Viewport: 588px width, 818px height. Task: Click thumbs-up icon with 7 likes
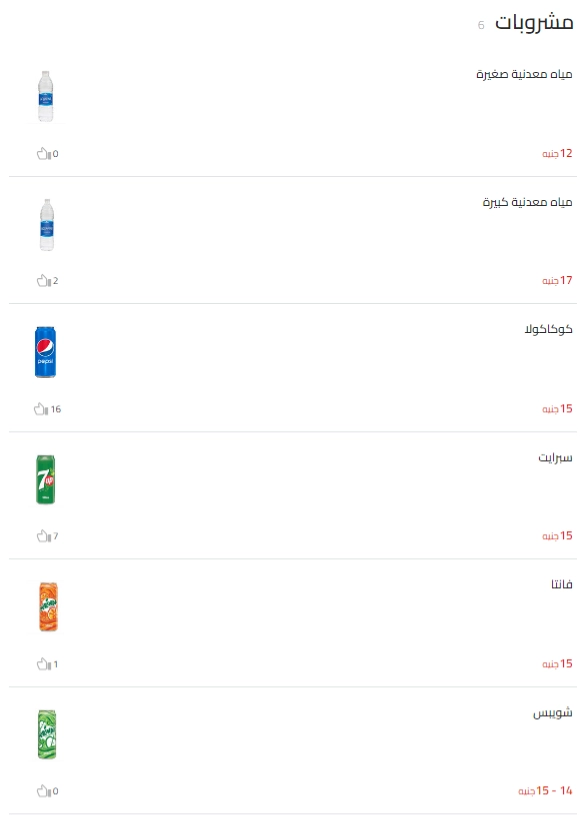(x=43, y=536)
